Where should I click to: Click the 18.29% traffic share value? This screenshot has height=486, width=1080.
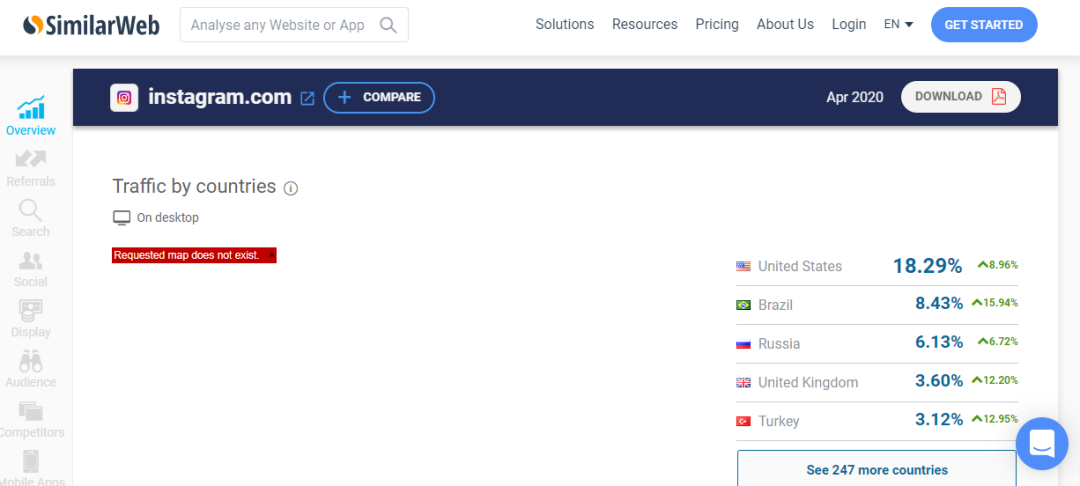928,266
